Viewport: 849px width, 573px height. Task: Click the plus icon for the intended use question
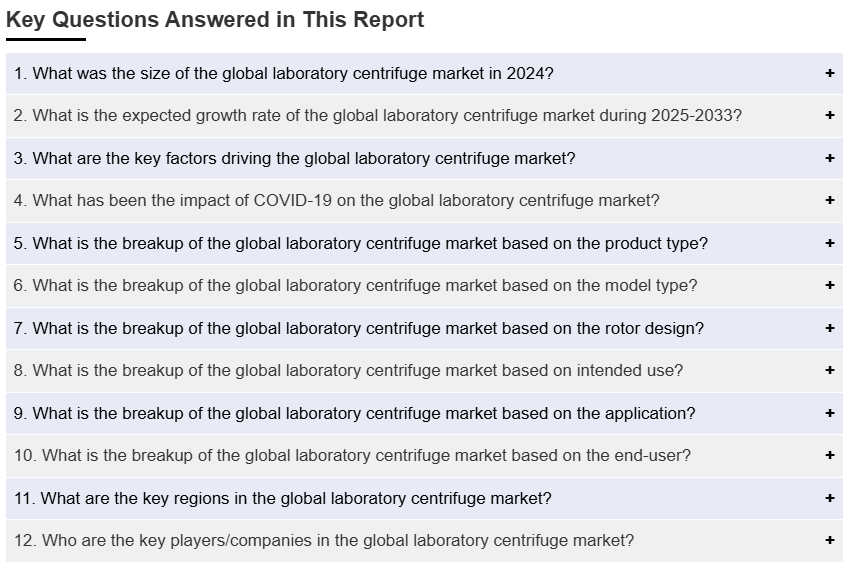click(x=830, y=370)
